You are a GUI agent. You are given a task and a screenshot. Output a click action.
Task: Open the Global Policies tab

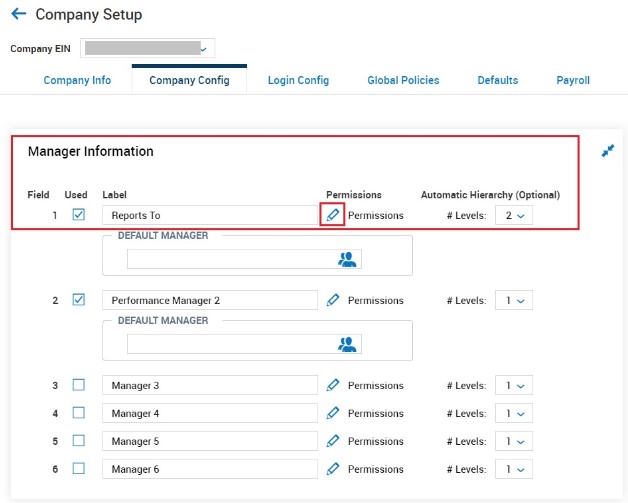[x=403, y=80]
